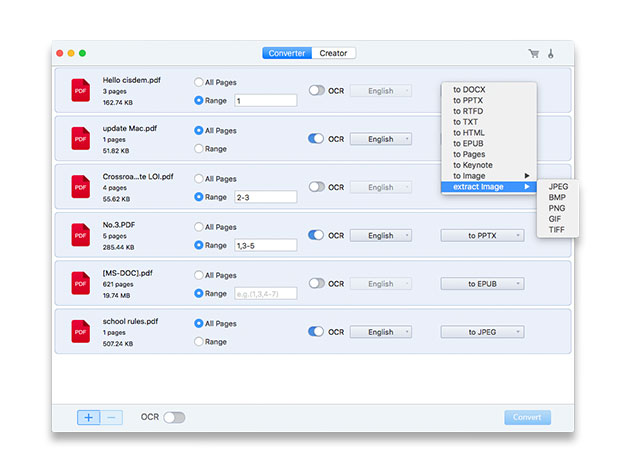Choose 'to HTML' from format menu

pos(489,133)
